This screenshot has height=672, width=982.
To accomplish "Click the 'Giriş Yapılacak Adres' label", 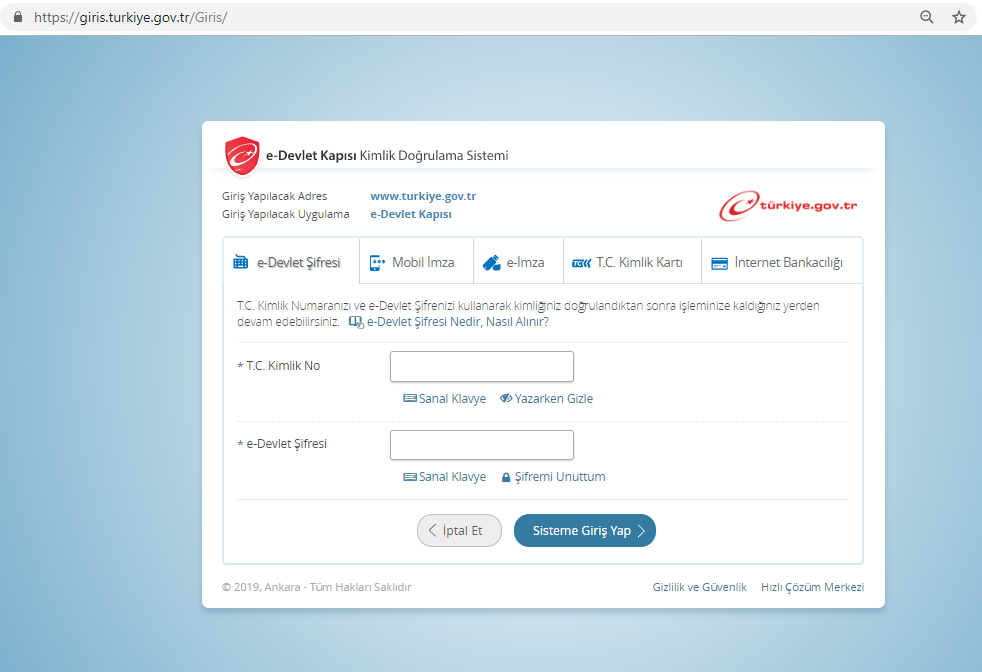I will (274, 196).
